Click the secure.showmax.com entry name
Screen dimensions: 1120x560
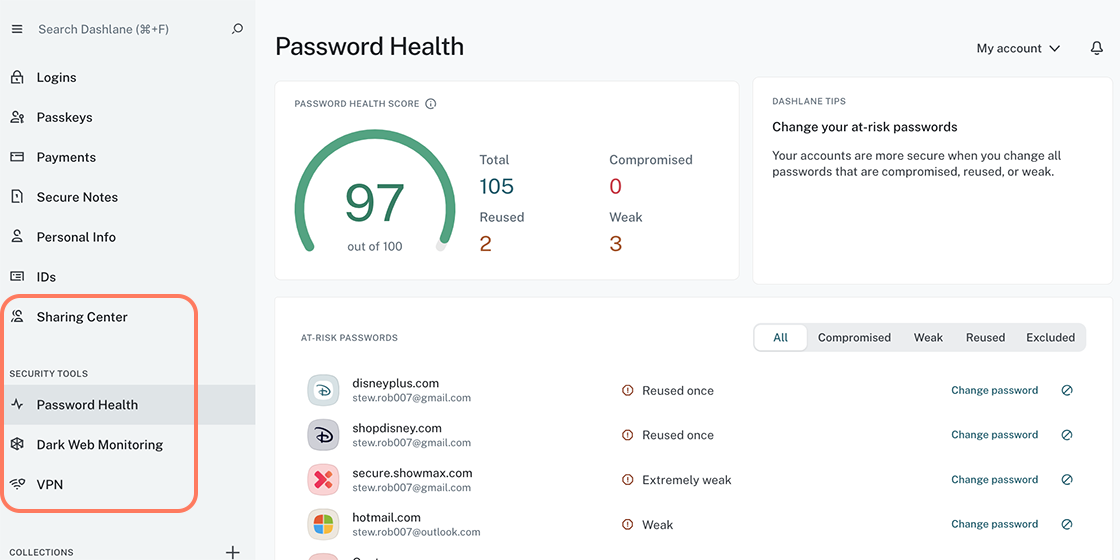tap(412, 473)
